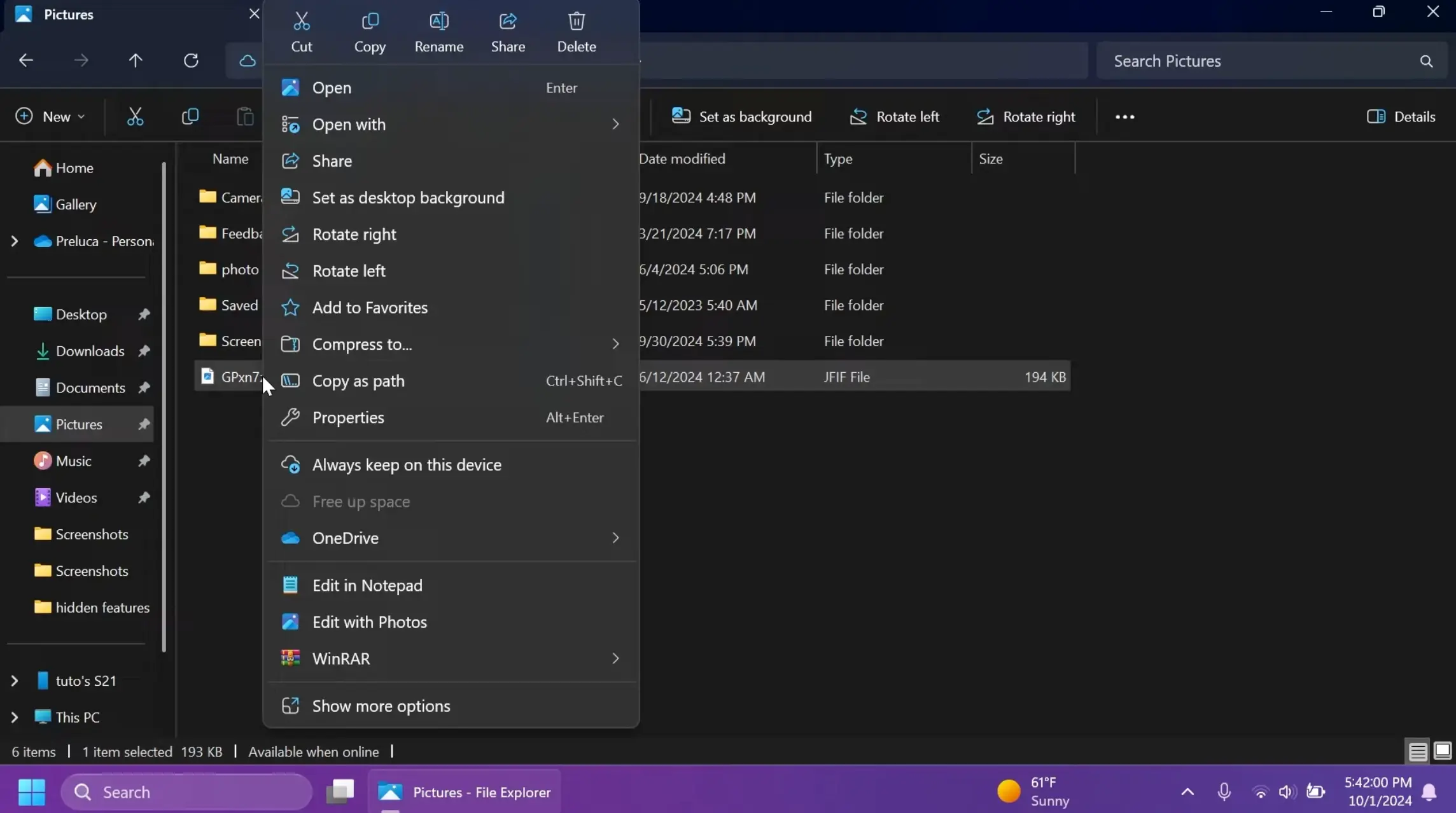Click Share icon in context menu header

click(508, 22)
